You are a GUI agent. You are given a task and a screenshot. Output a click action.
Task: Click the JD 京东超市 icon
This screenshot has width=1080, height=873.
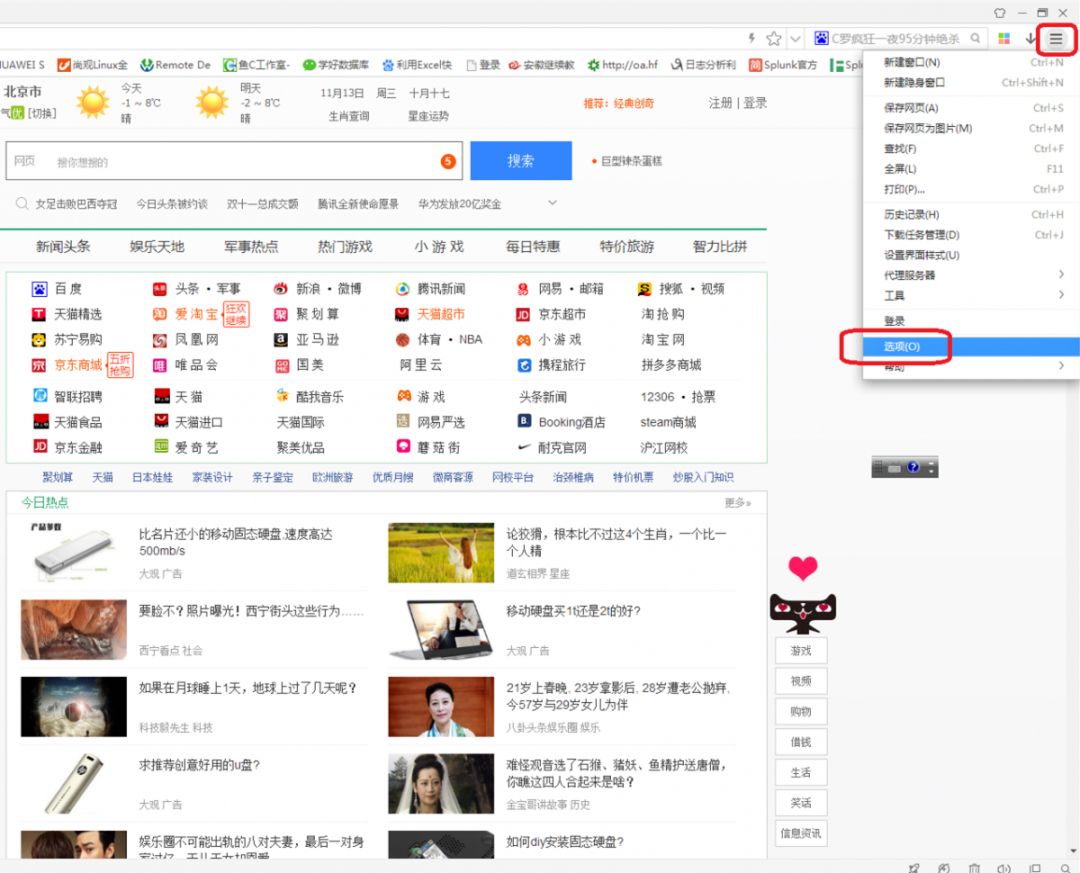point(523,315)
